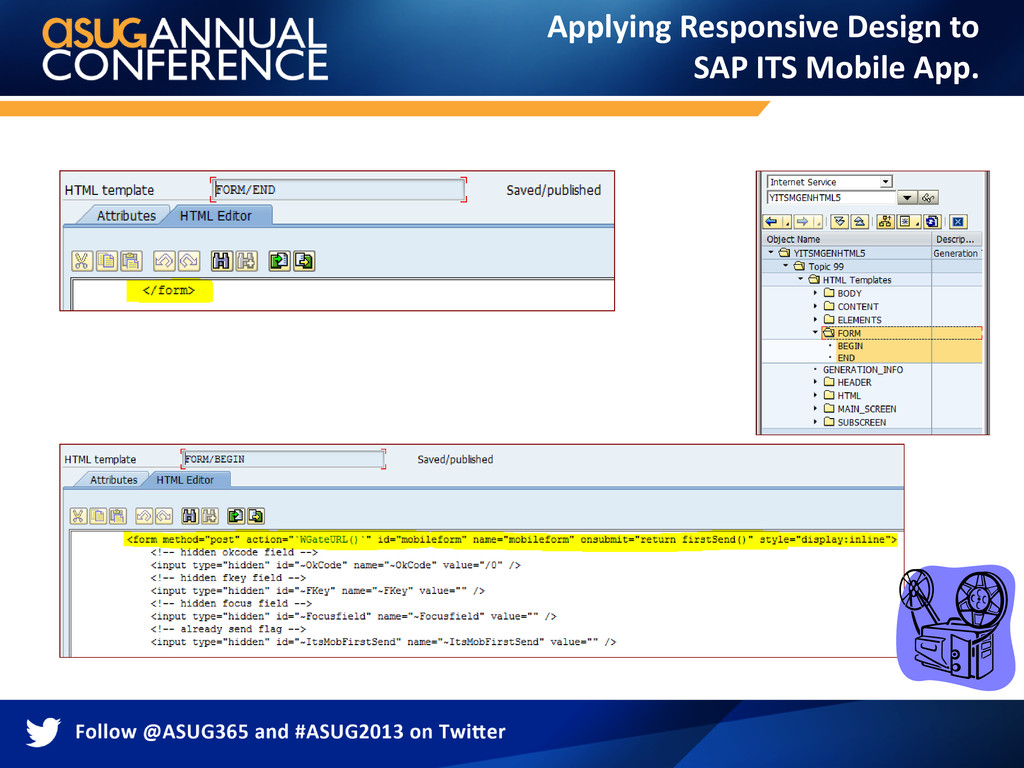
Task: Expand the HEADER folder
Action: tap(815, 382)
